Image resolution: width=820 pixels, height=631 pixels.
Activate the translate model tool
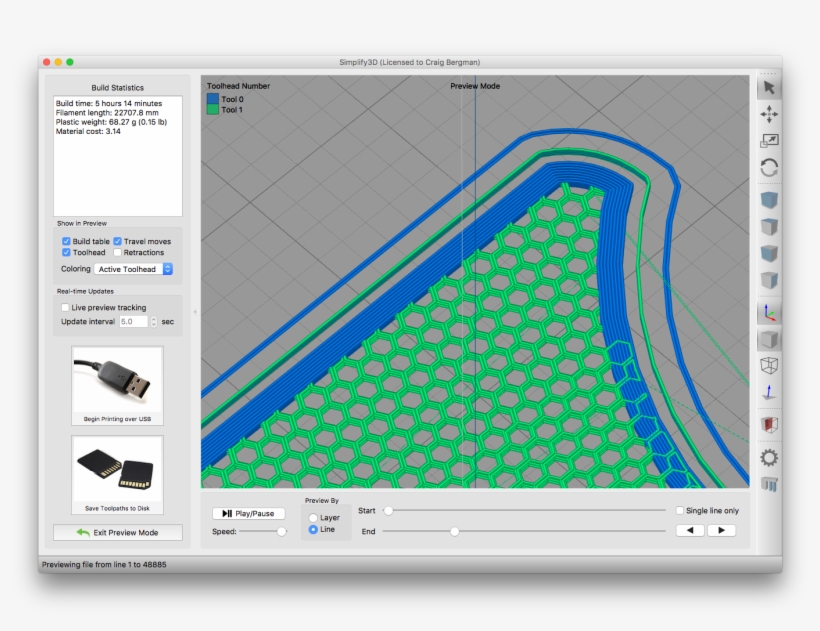[768, 116]
